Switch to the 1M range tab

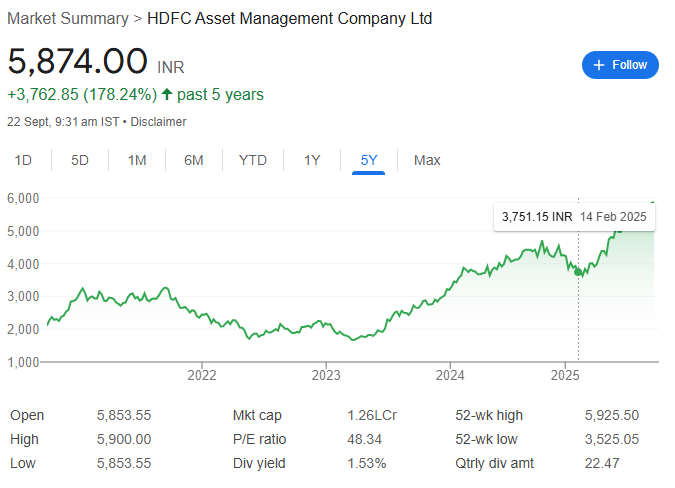137,161
